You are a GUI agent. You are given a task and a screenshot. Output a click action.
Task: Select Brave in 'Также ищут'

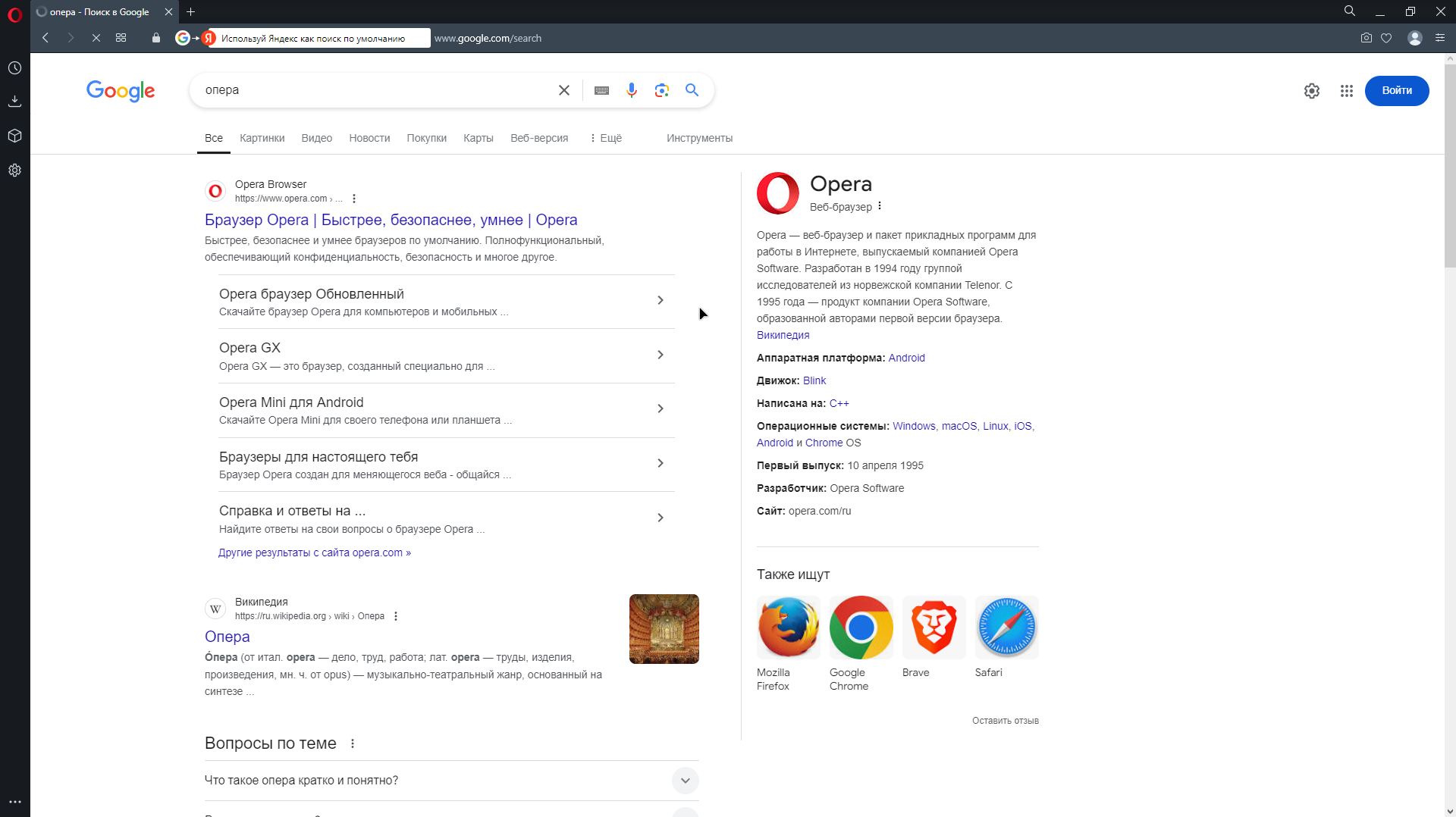[x=934, y=637]
